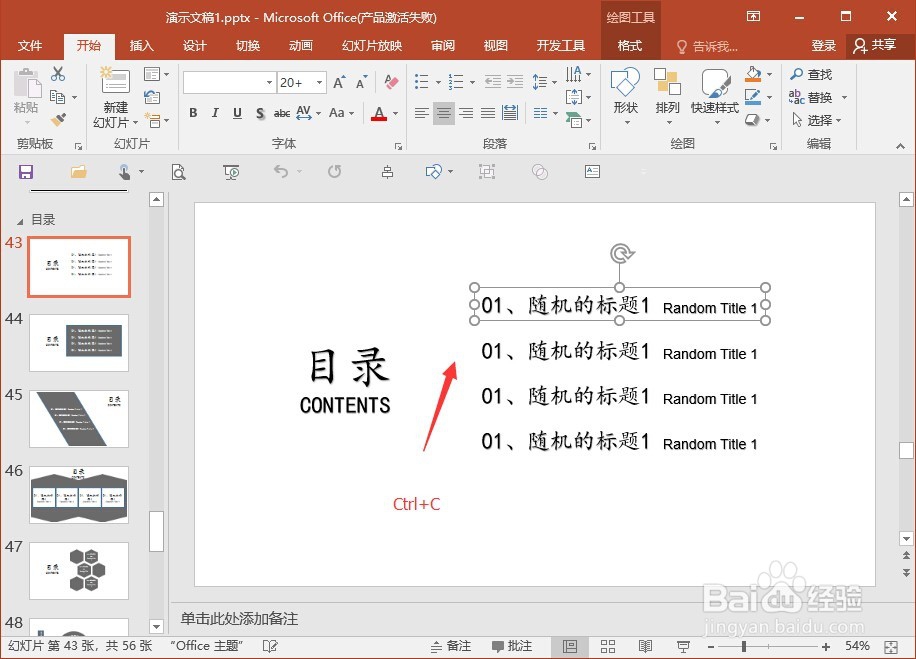The height and width of the screenshot is (659, 916).
Task: Apply bold formatting to selected text
Action: (193, 113)
